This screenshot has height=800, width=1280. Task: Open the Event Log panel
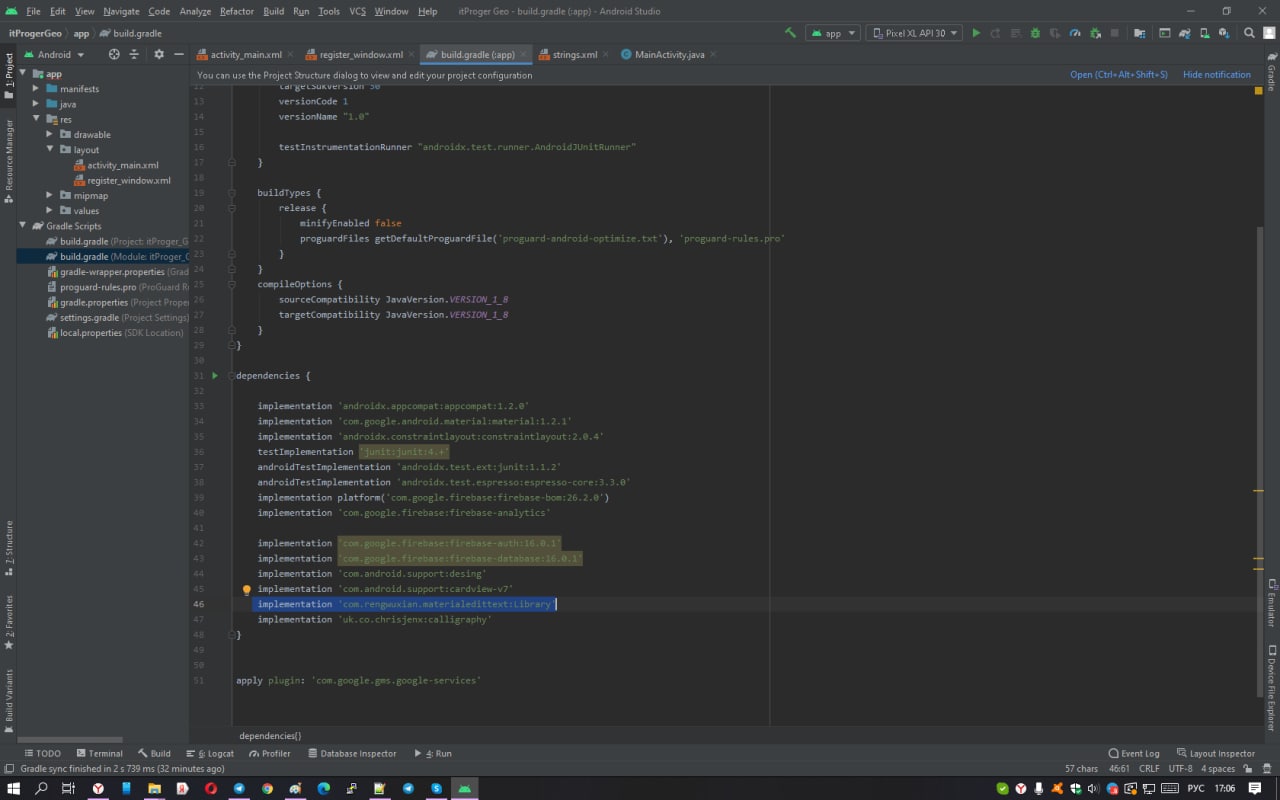click(1134, 753)
